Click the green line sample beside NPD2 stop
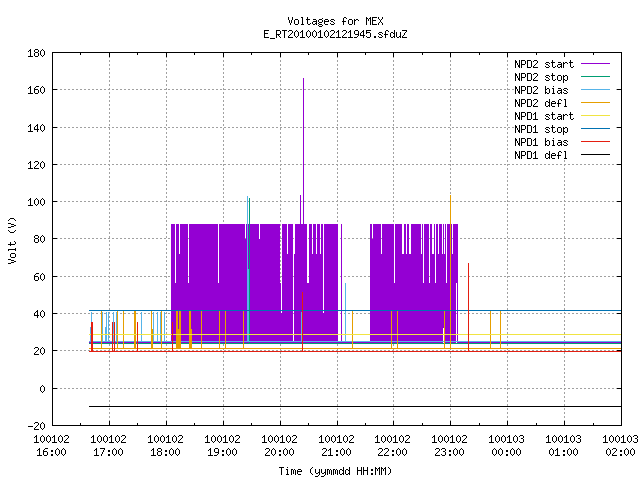This screenshot has width=640, height=480. (x=595, y=76)
